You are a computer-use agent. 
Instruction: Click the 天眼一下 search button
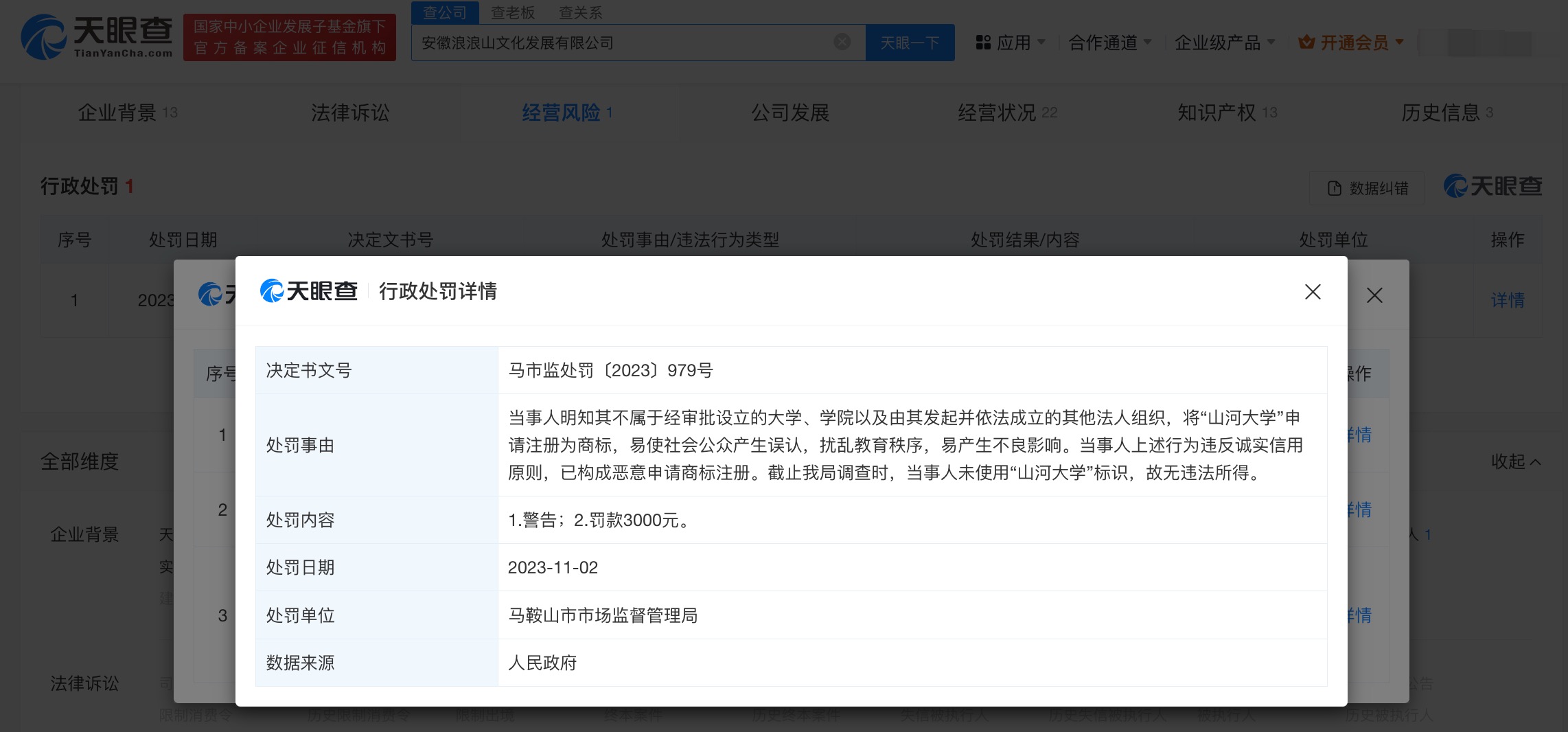pos(910,43)
